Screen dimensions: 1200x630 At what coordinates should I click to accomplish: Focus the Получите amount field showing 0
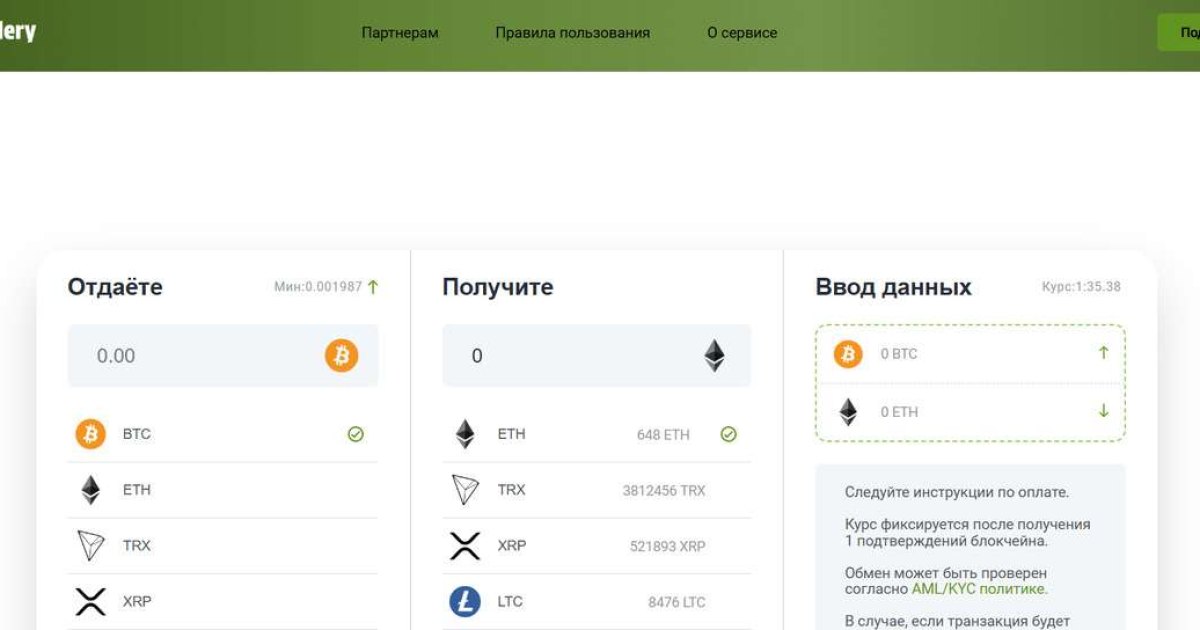(x=597, y=355)
